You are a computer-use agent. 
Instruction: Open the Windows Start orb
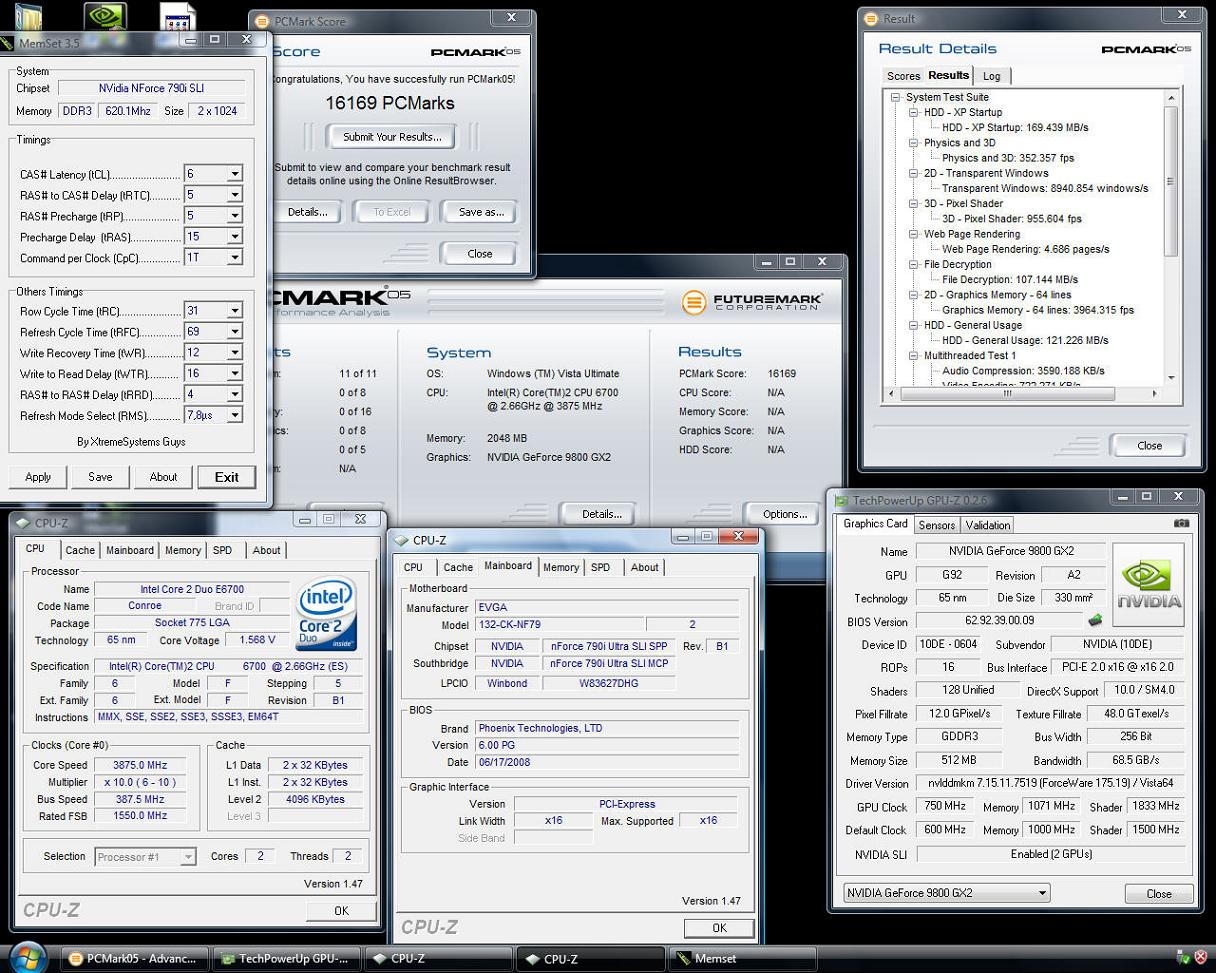coord(29,957)
